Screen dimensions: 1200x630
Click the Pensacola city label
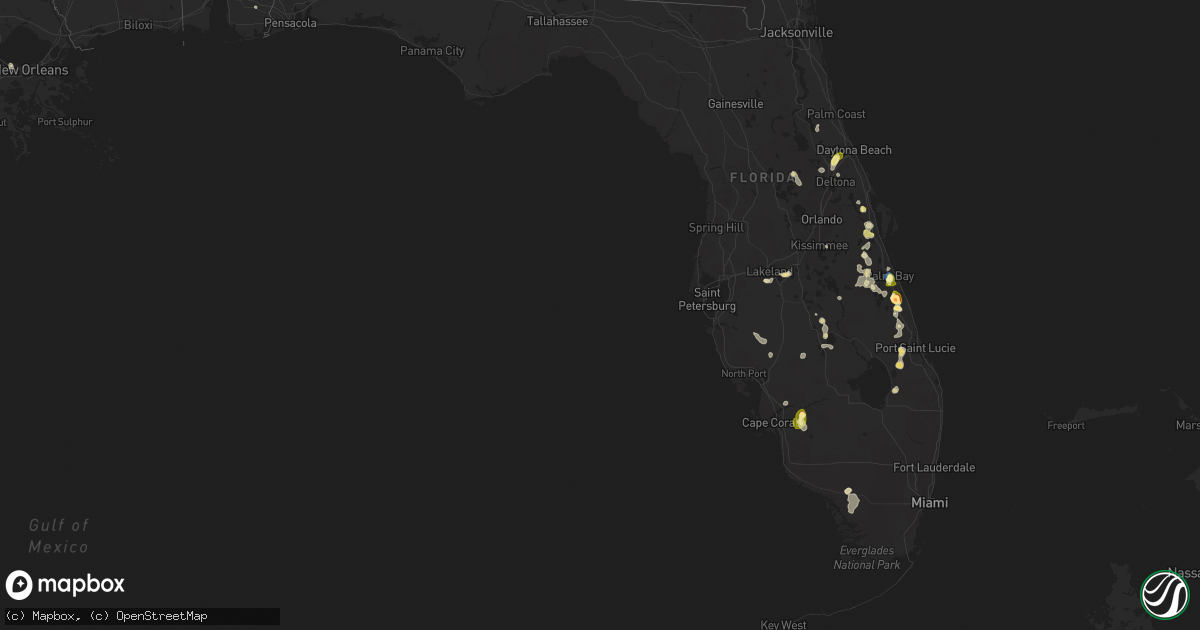point(291,23)
